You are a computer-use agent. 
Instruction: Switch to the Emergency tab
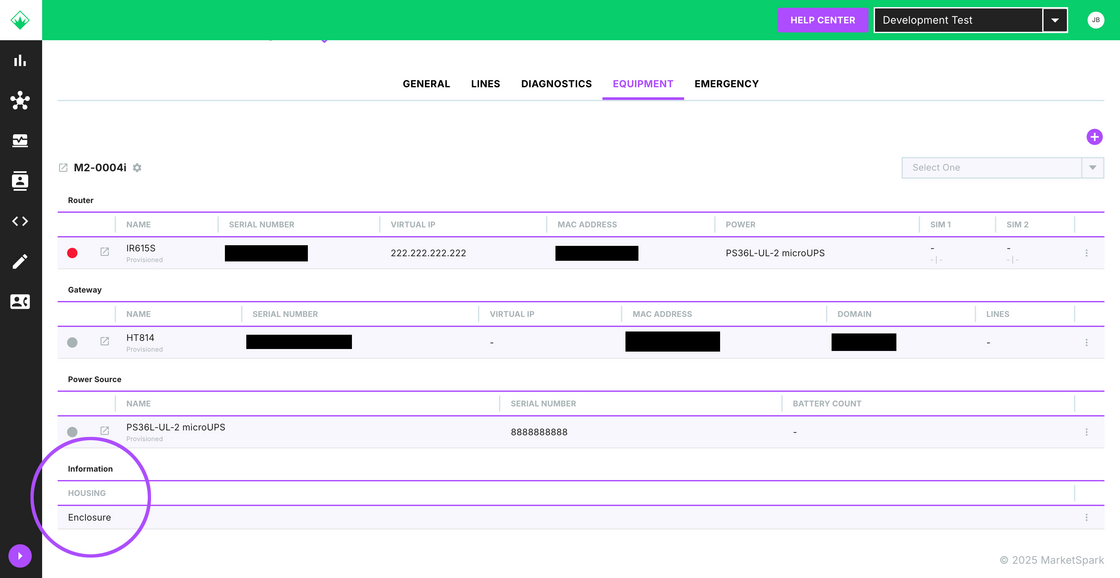(726, 84)
